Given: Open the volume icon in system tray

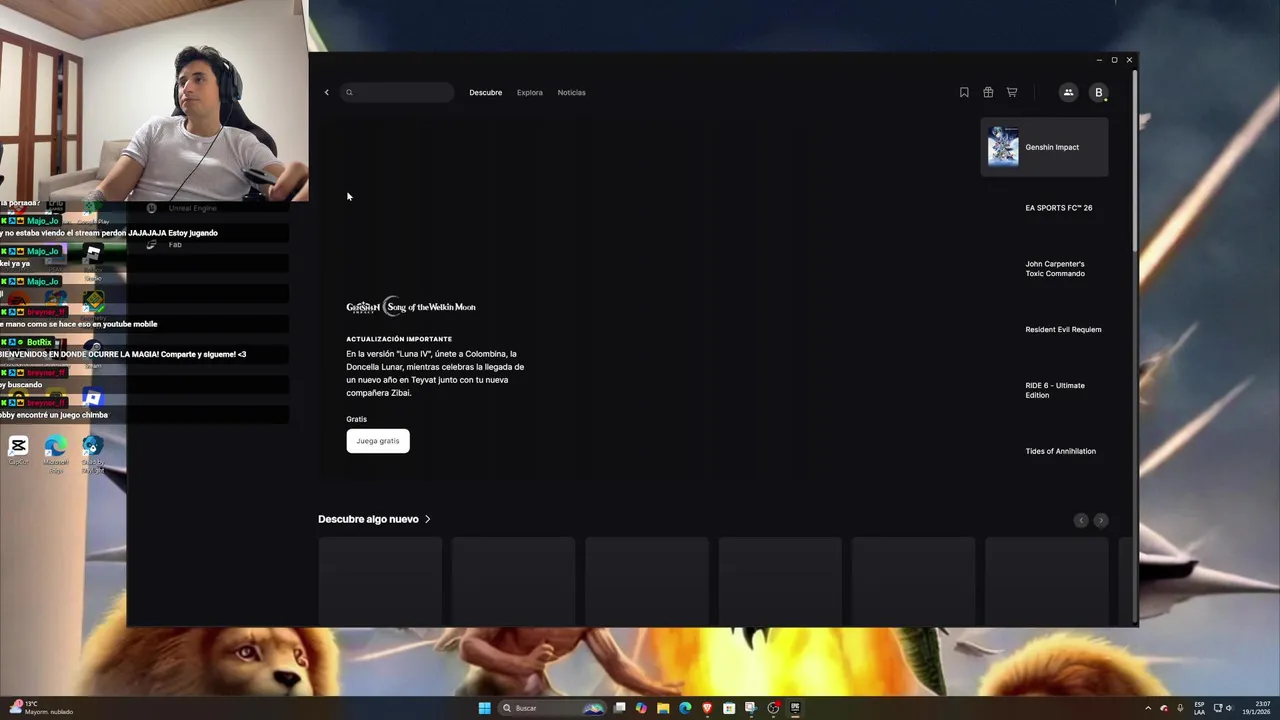Looking at the screenshot, I should click(x=1229, y=708).
